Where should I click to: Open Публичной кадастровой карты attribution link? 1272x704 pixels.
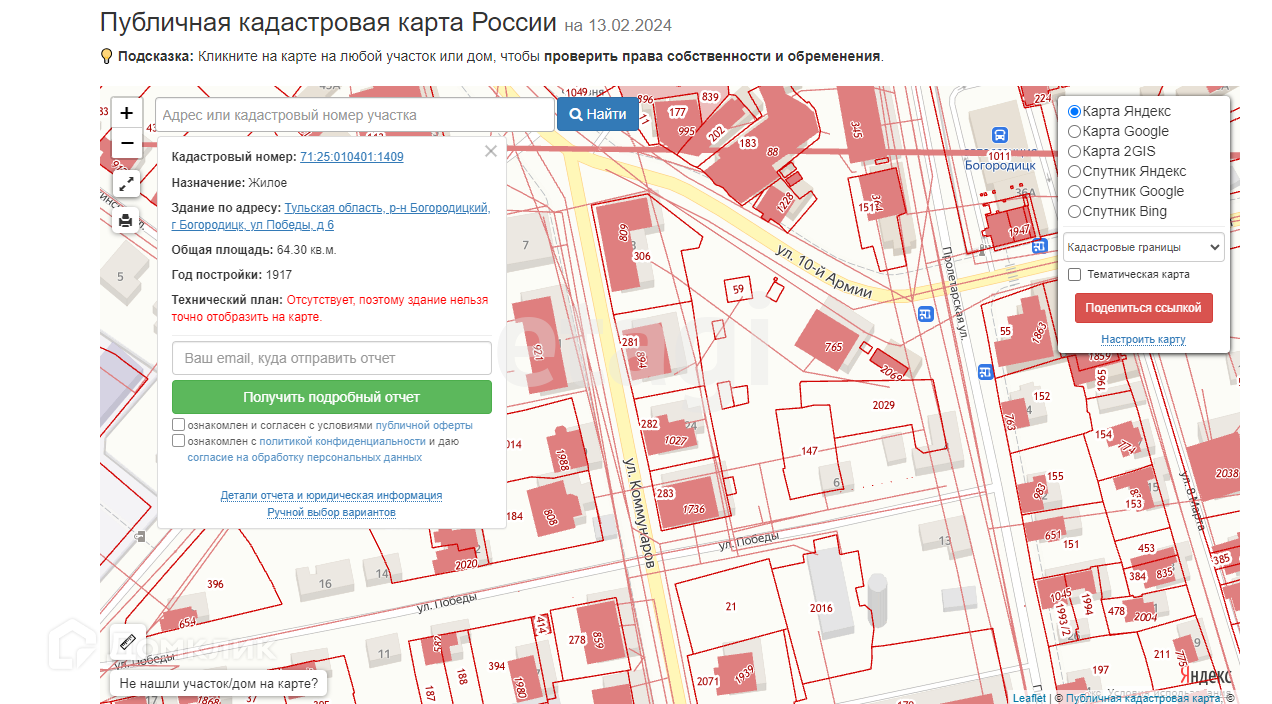1144,698
